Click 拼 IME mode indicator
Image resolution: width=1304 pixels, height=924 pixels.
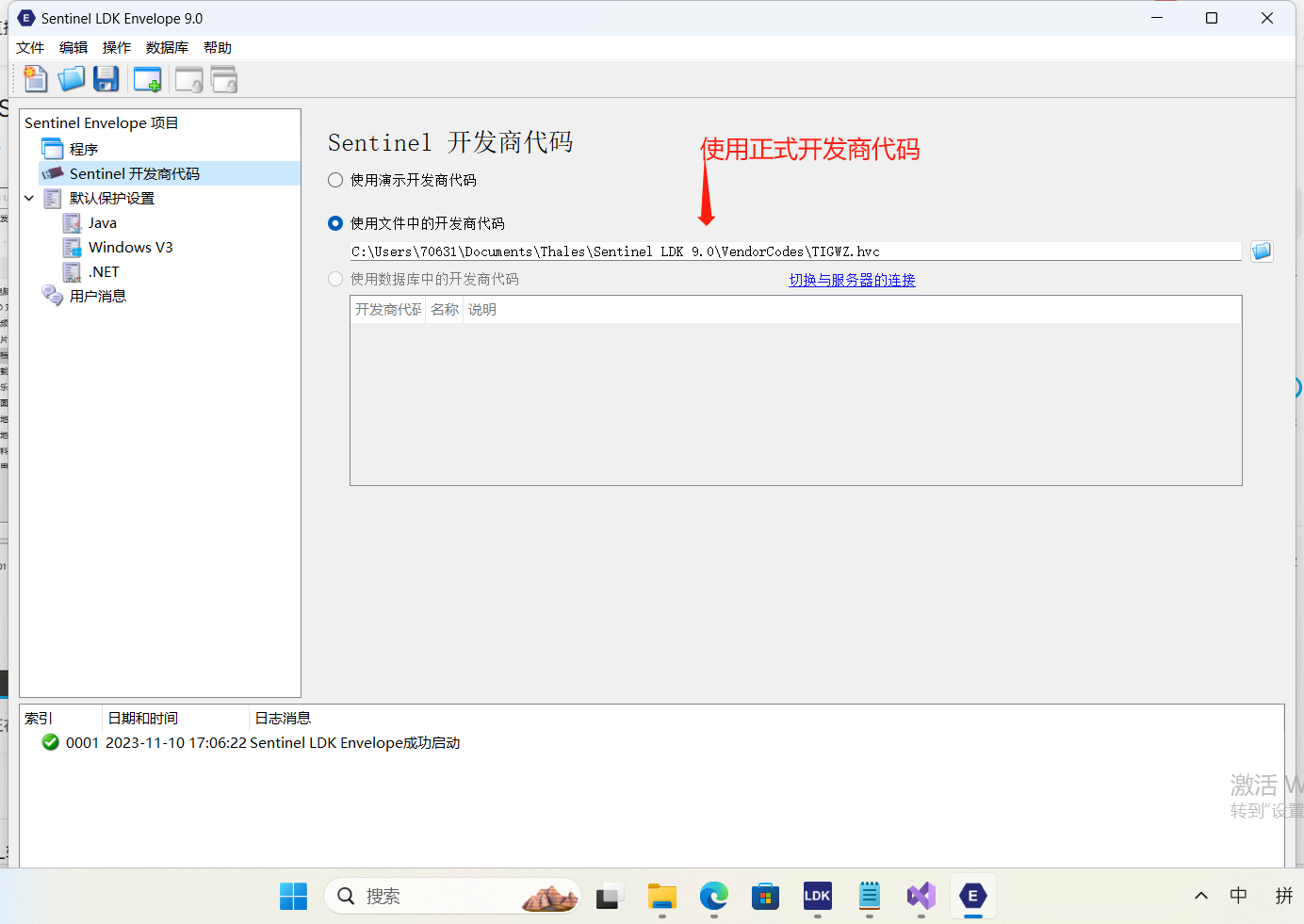[1284, 896]
